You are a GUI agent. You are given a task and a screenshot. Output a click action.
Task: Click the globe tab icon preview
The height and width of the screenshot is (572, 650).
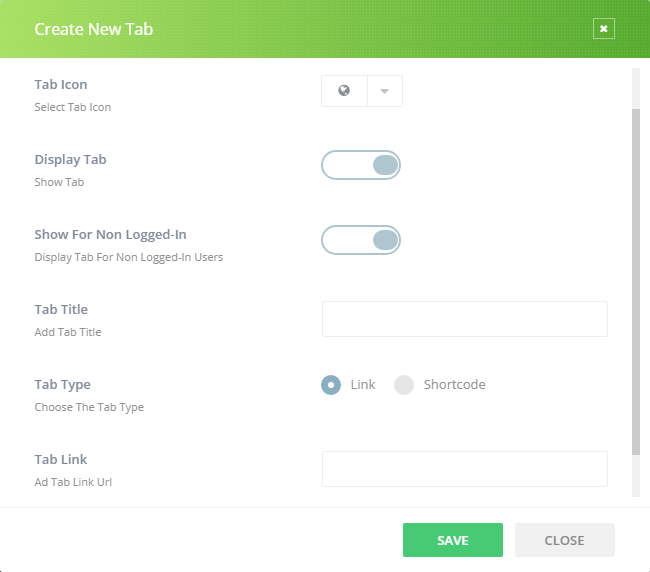[x=345, y=91]
